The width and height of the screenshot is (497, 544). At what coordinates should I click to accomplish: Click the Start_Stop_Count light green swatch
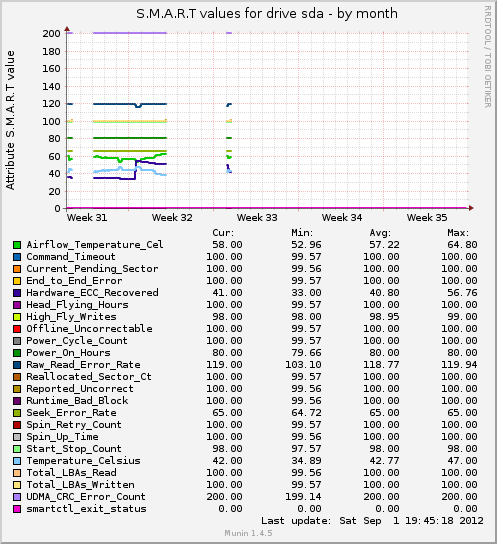pyautogui.click(x=17, y=449)
